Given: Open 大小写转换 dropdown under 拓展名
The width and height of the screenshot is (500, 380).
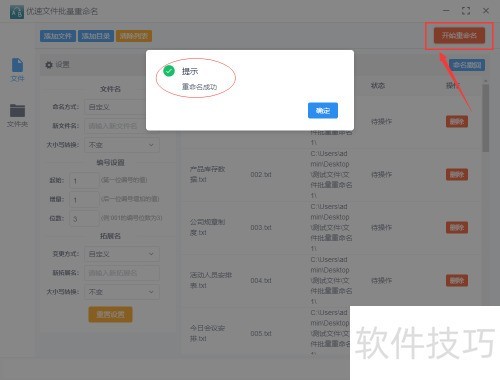Looking at the screenshot, I should 122,292.
